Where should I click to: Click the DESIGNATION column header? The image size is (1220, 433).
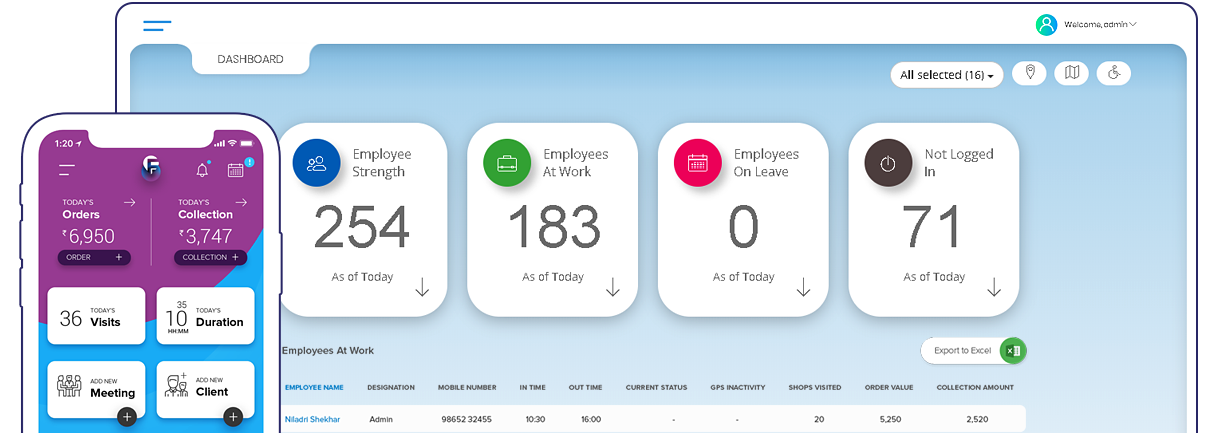click(391, 387)
